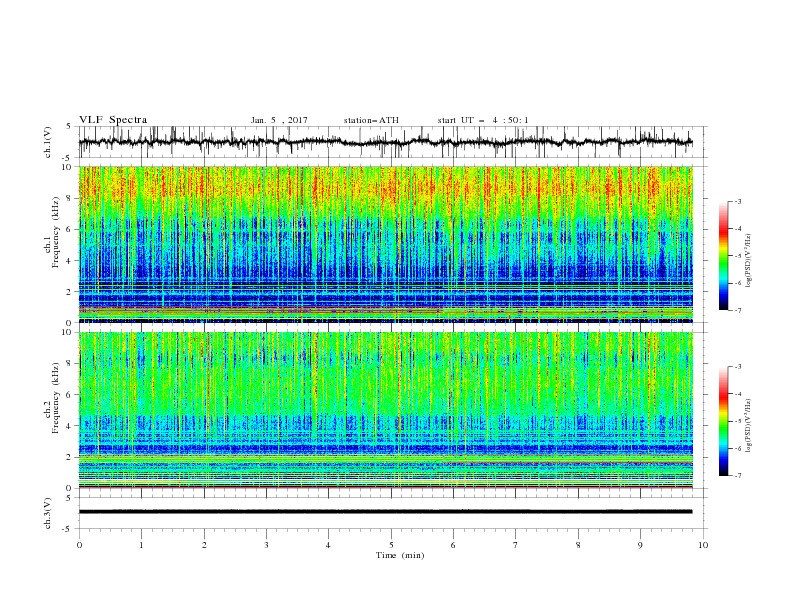Click the ch.3 voltage waveform trace

(x=385, y=512)
